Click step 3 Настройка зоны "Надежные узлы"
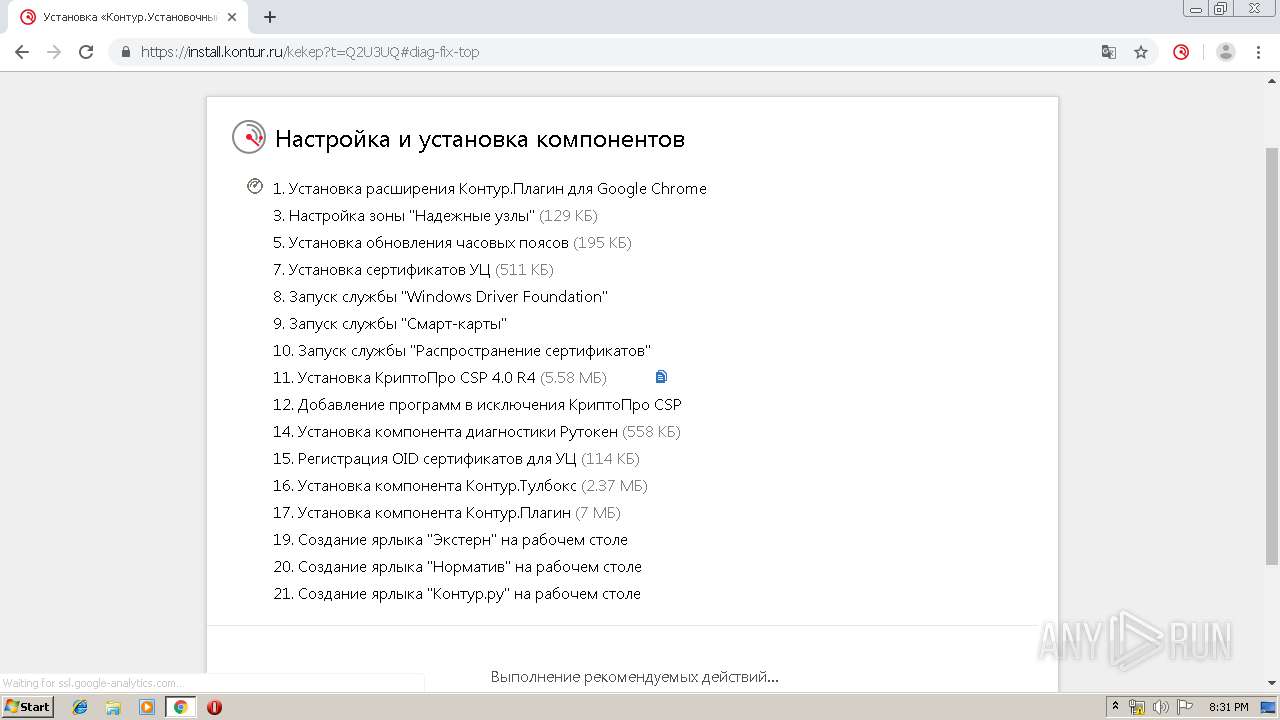1280x720 pixels. pos(435,215)
